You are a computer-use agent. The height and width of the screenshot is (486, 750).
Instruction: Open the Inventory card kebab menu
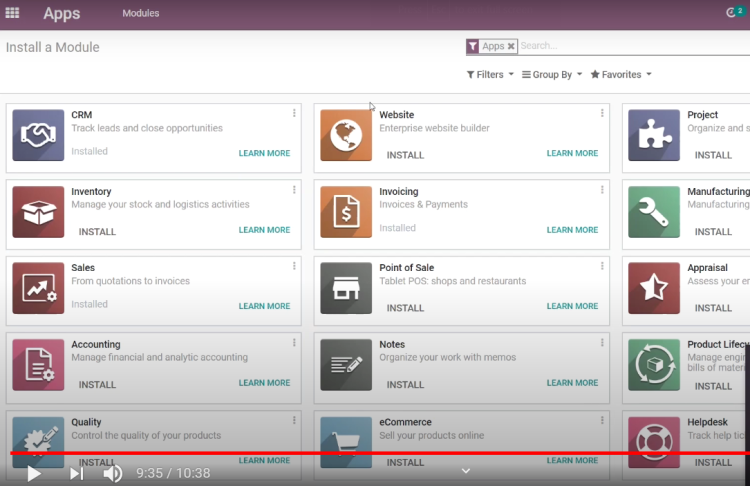pyautogui.click(x=294, y=189)
